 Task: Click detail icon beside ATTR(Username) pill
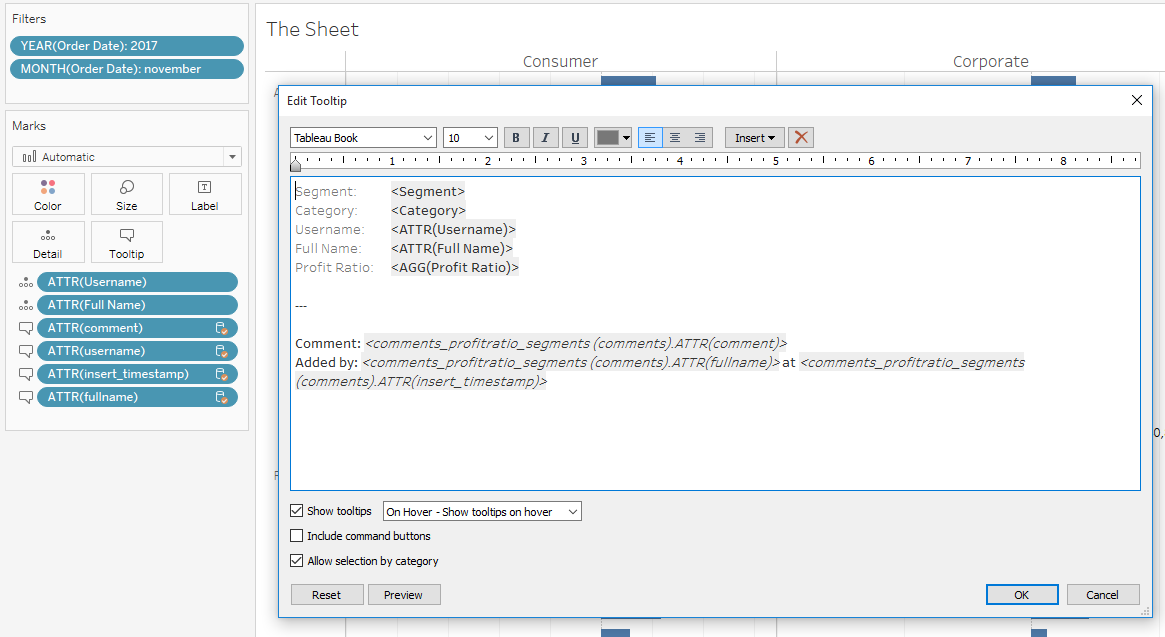[x=25, y=282]
